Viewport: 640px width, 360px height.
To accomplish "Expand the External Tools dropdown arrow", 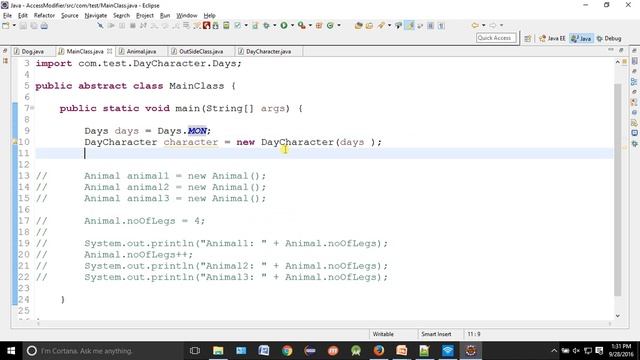I will coord(310,26).
